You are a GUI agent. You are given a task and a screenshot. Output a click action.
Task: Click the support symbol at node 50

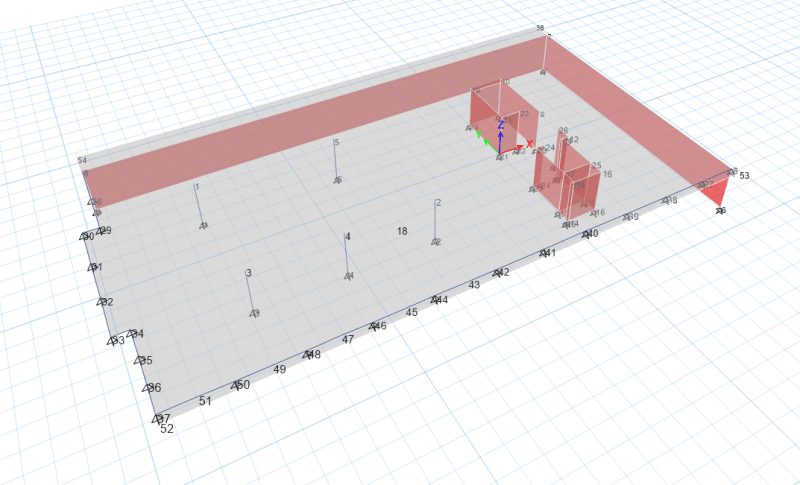(x=236, y=385)
